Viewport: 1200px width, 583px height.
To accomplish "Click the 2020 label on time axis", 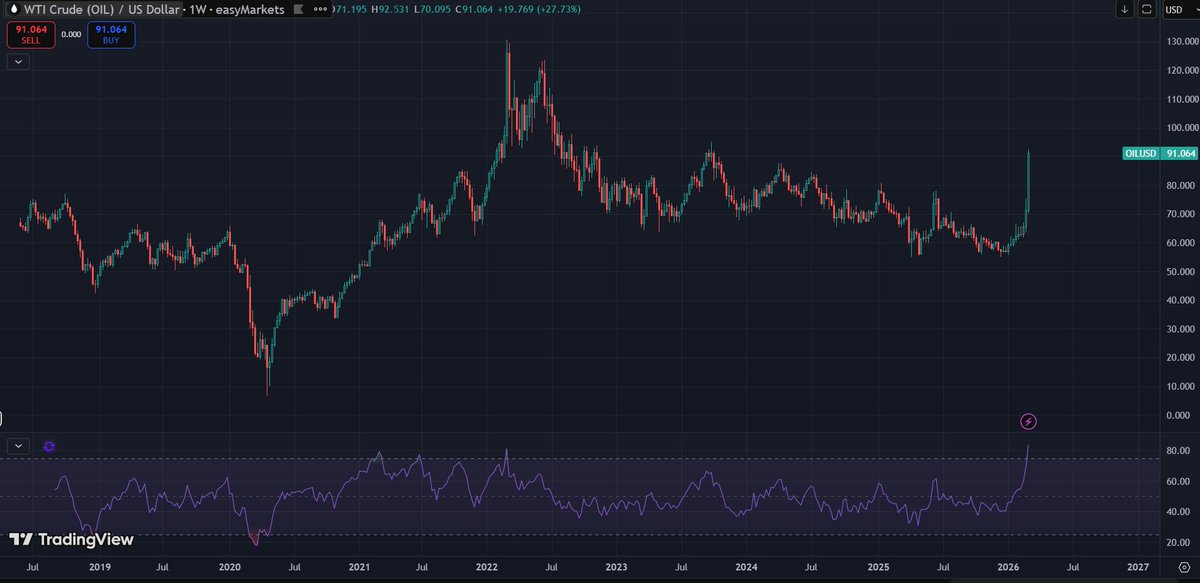I will (x=230, y=566).
